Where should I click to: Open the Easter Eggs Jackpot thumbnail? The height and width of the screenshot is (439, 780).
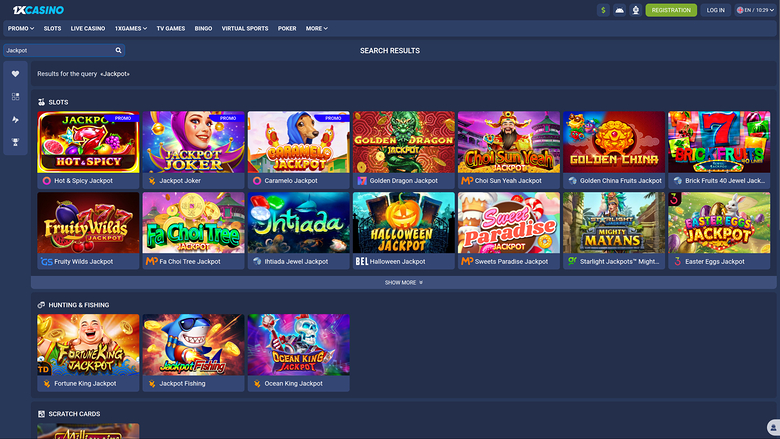[719, 223]
